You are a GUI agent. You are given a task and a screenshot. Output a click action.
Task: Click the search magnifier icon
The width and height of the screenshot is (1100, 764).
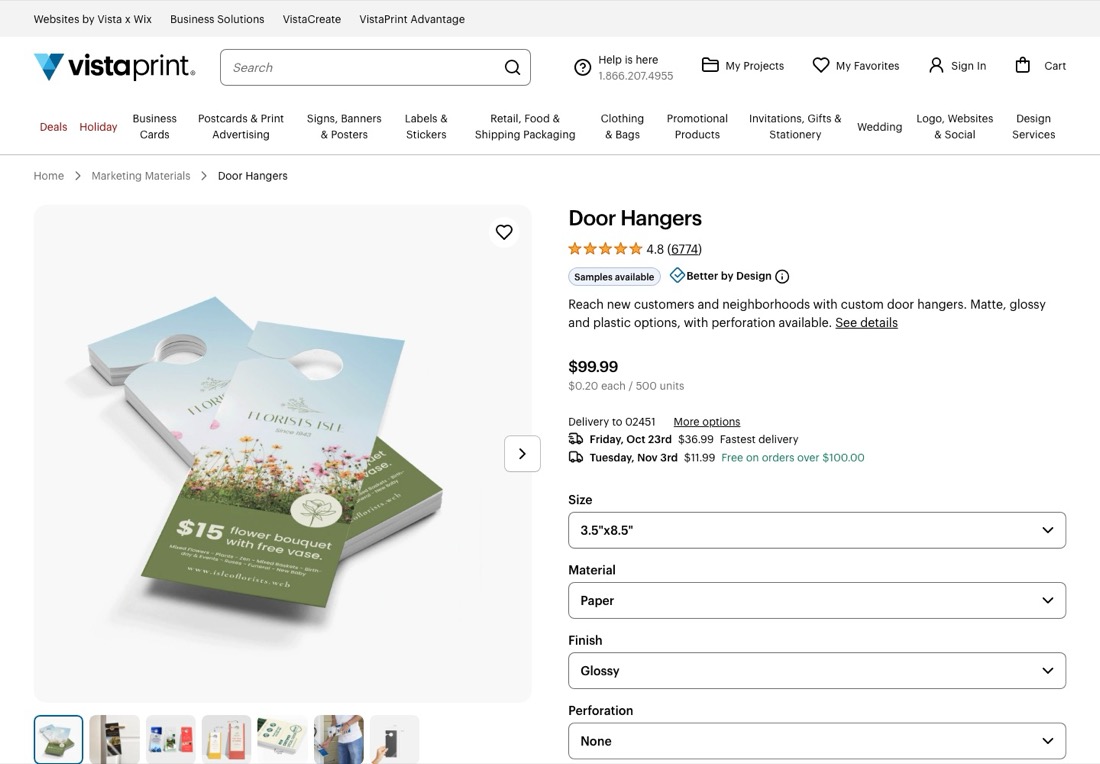pos(512,67)
